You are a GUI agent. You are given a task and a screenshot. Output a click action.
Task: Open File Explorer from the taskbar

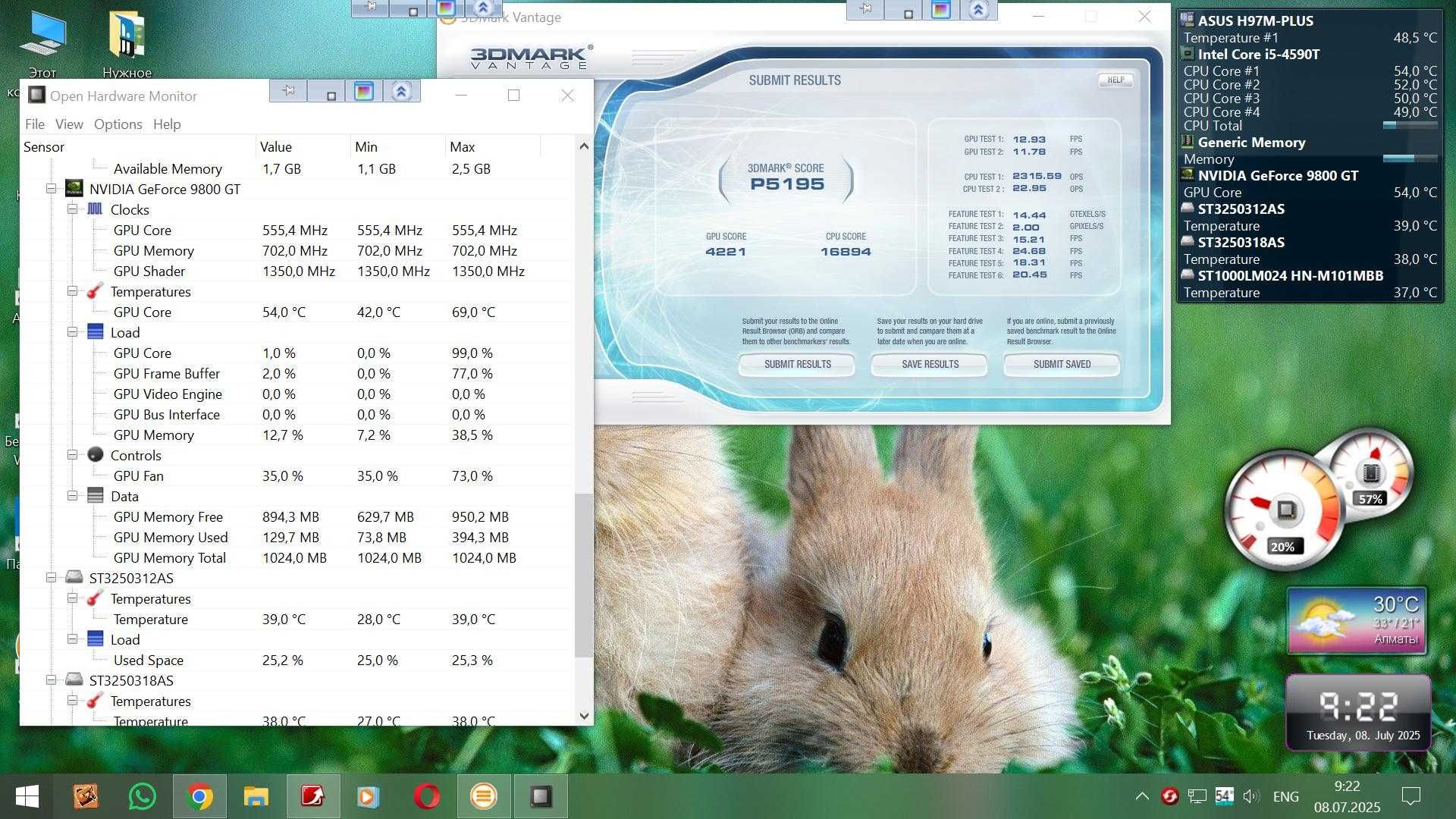tap(256, 796)
